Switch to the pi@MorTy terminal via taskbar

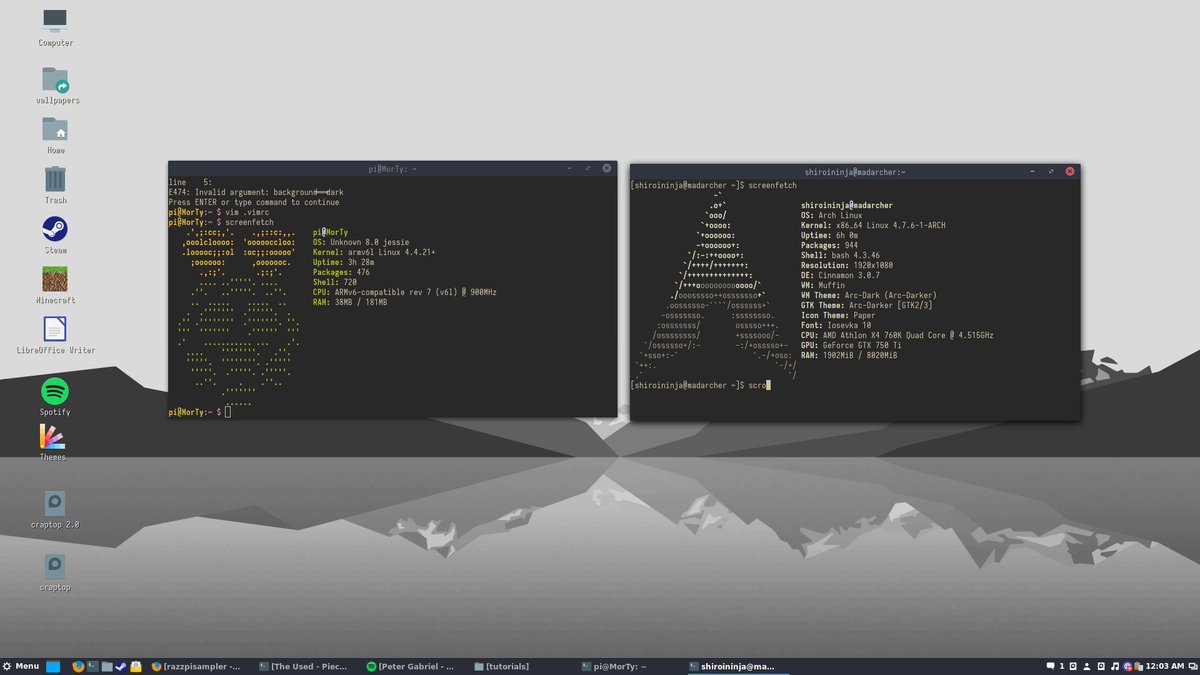(x=615, y=666)
